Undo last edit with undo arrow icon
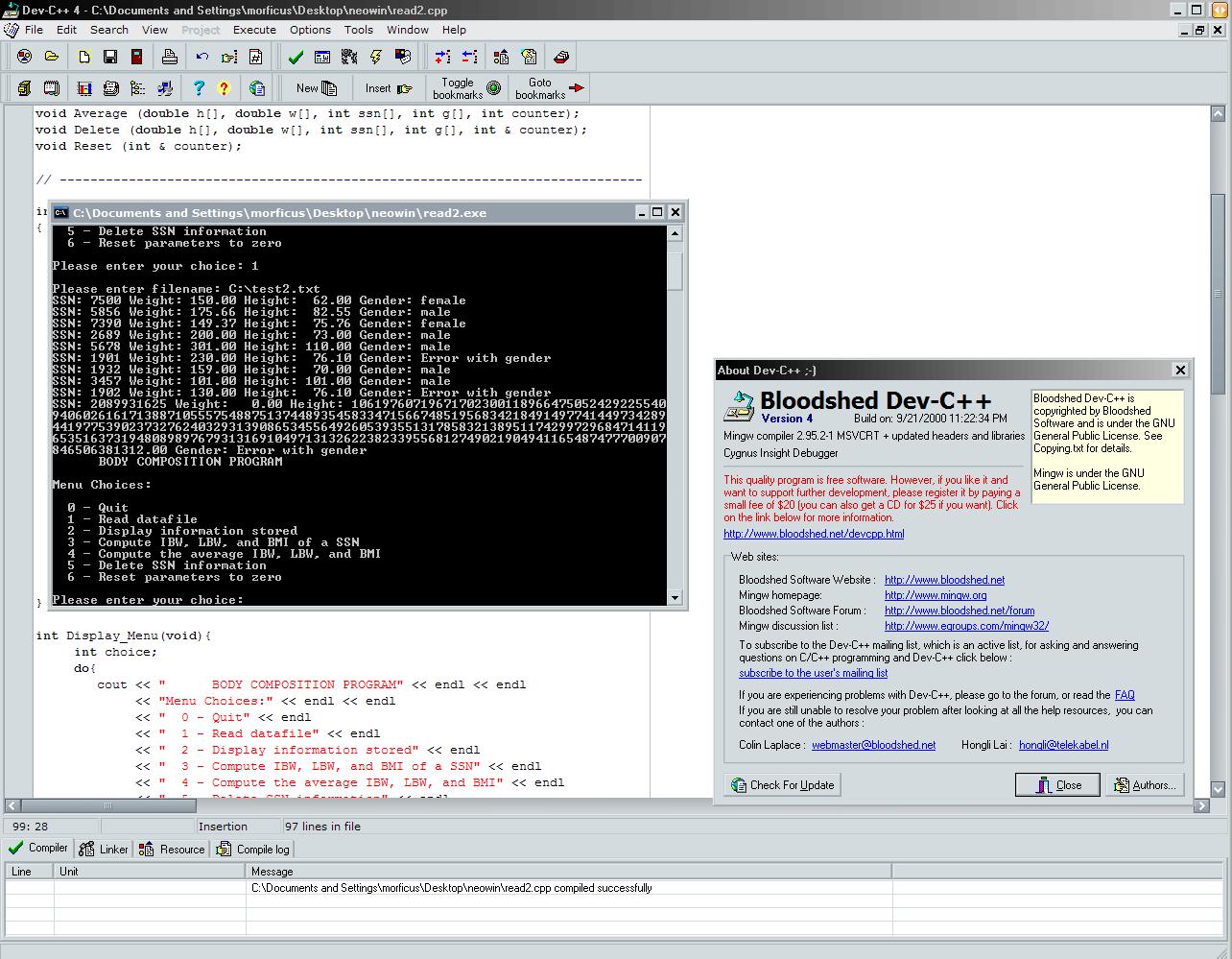This screenshot has height=959, width=1232. (x=201, y=57)
